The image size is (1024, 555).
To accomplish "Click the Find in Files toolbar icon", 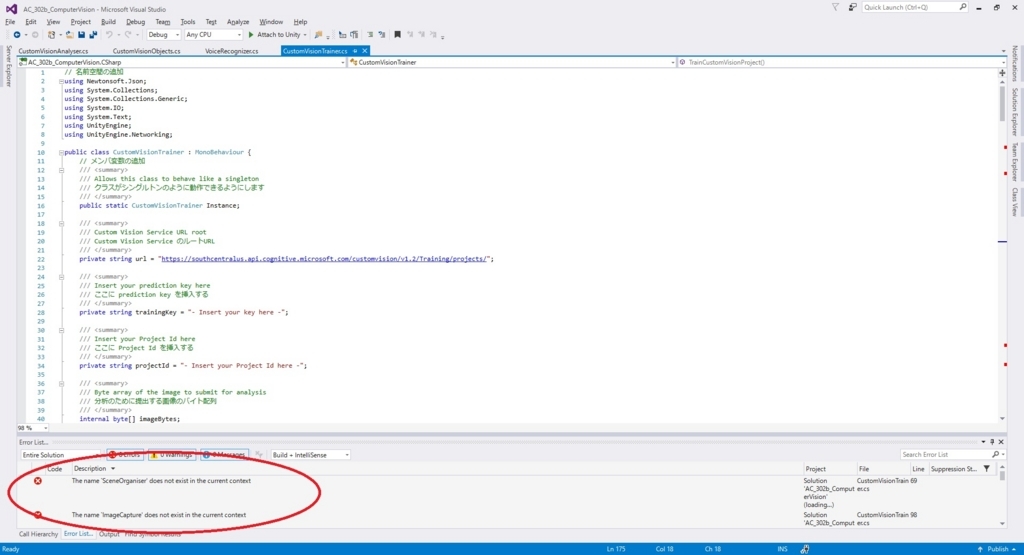I will tap(318, 35).
